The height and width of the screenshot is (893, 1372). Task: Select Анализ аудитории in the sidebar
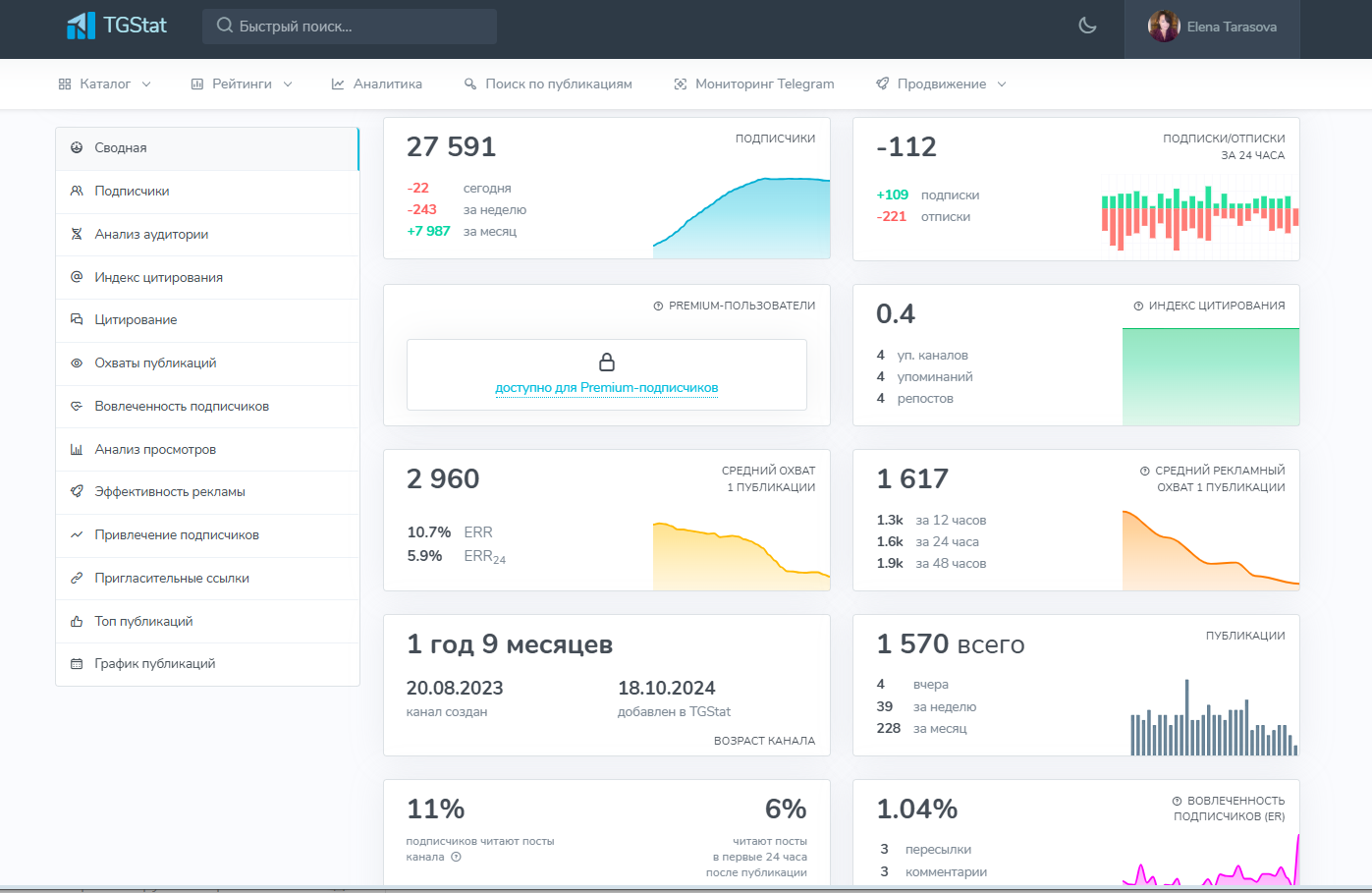tap(151, 235)
